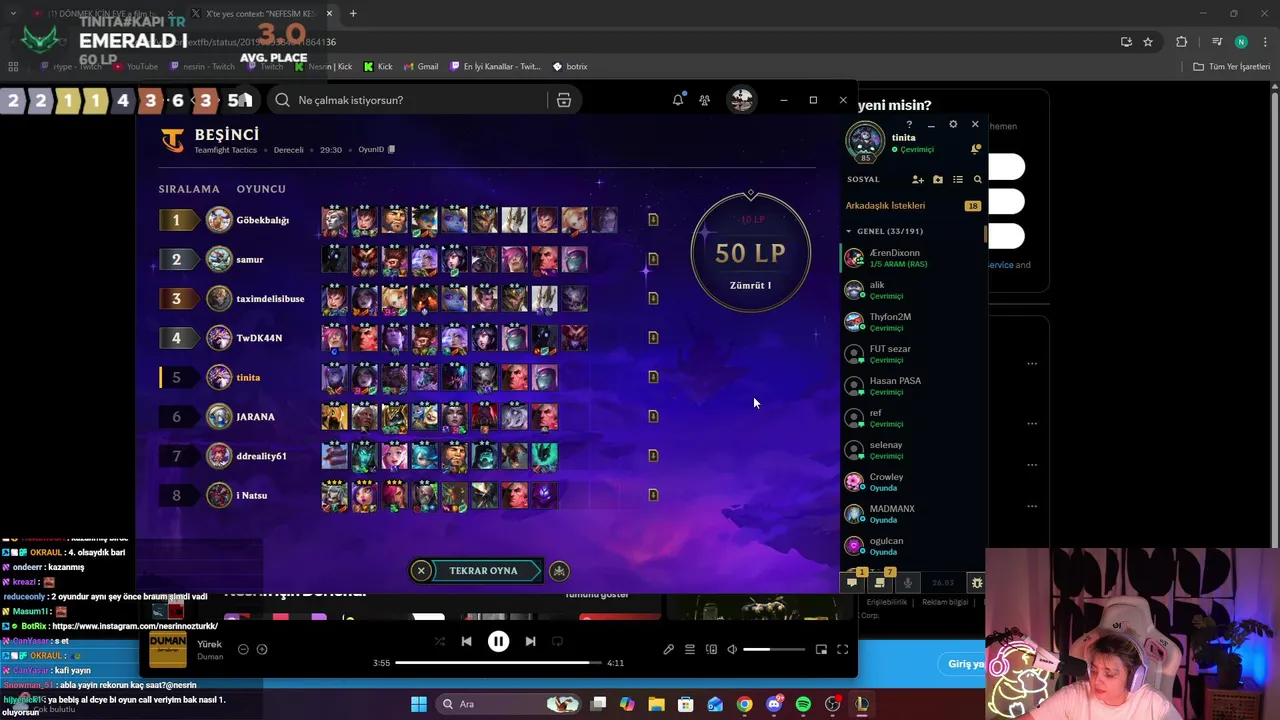Image resolution: width=1280 pixels, height=720 pixels.
Task: Open the missions icon with badge 7
Action: point(881,582)
